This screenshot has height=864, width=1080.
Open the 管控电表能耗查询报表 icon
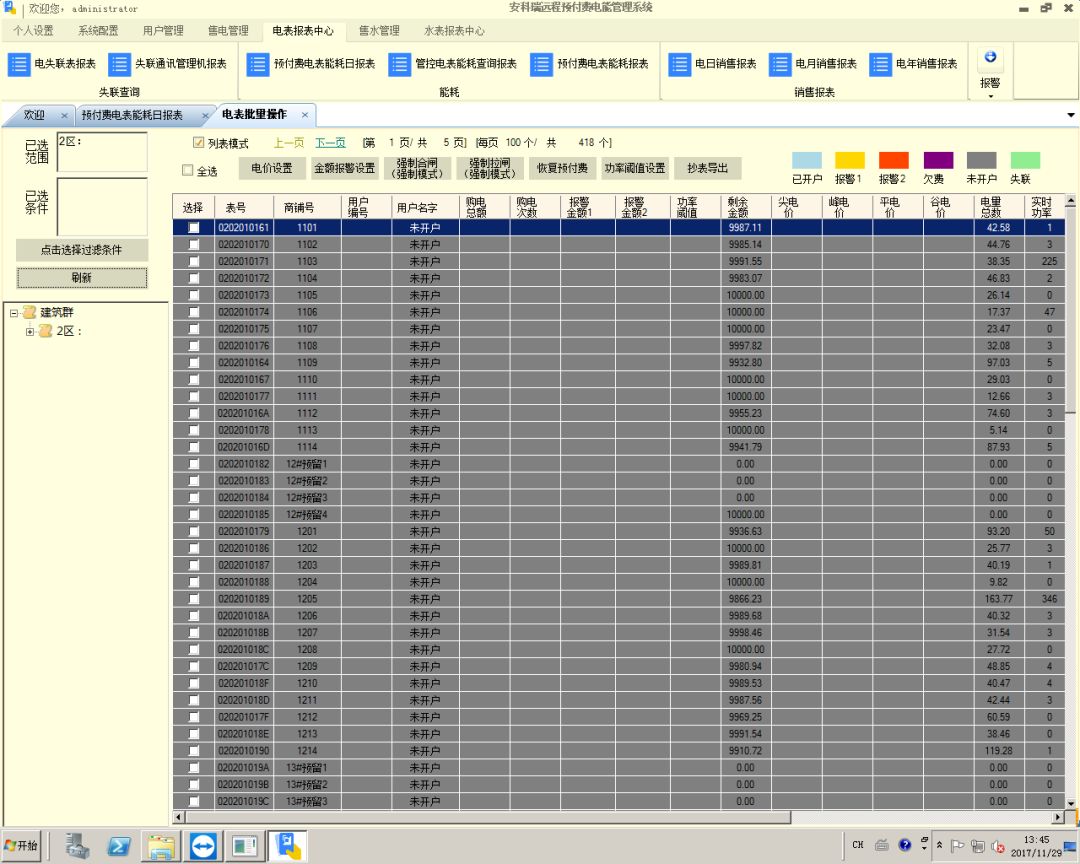[x=399, y=64]
